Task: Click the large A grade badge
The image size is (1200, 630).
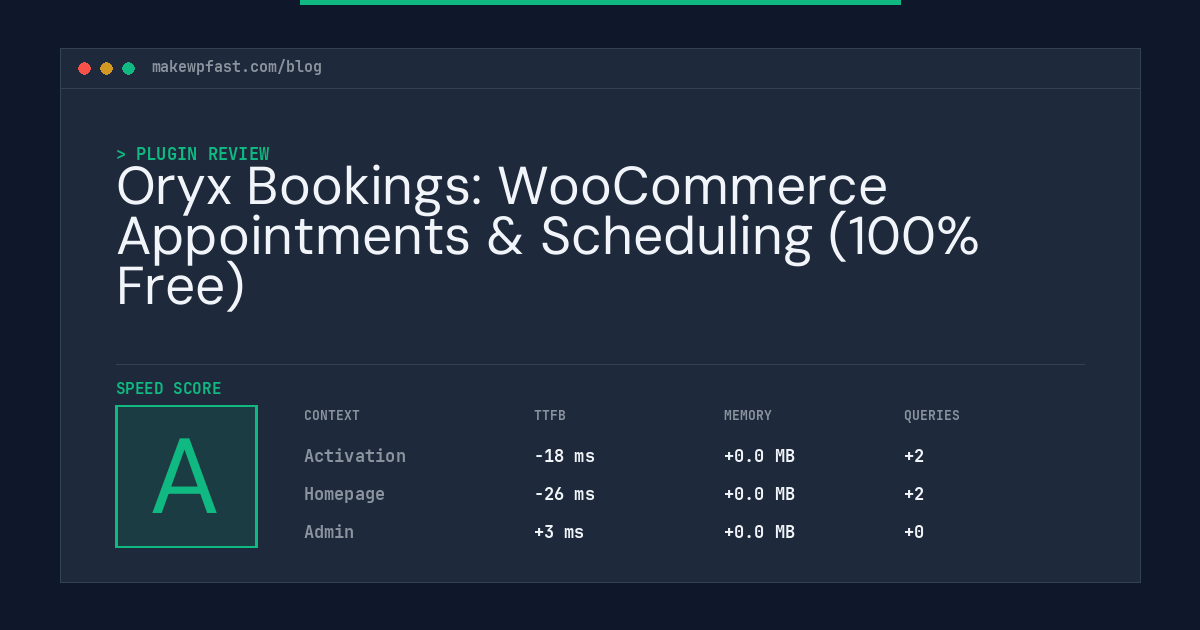Action: (x=186, y=476)
